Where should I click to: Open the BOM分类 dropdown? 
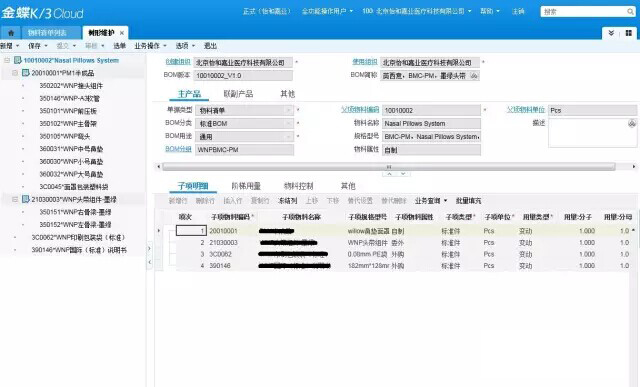[288, 123]
